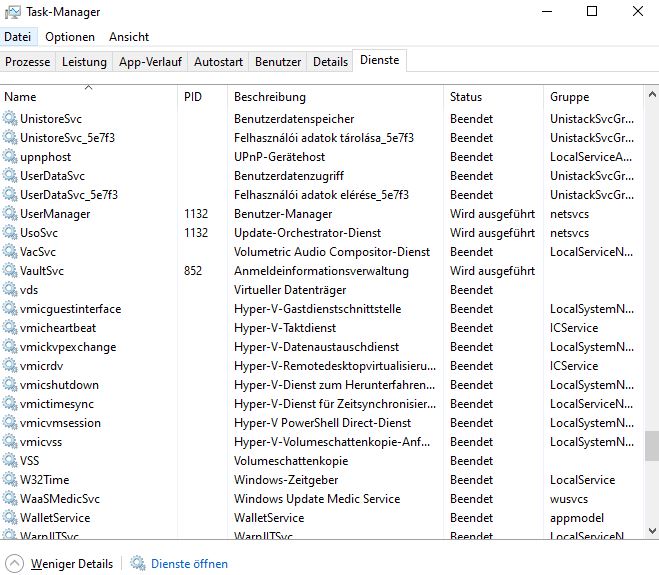Viewport: 659px width, 575px height.
Task: Click description Windows Update Medic Service
Action: (x=317, y=499)
